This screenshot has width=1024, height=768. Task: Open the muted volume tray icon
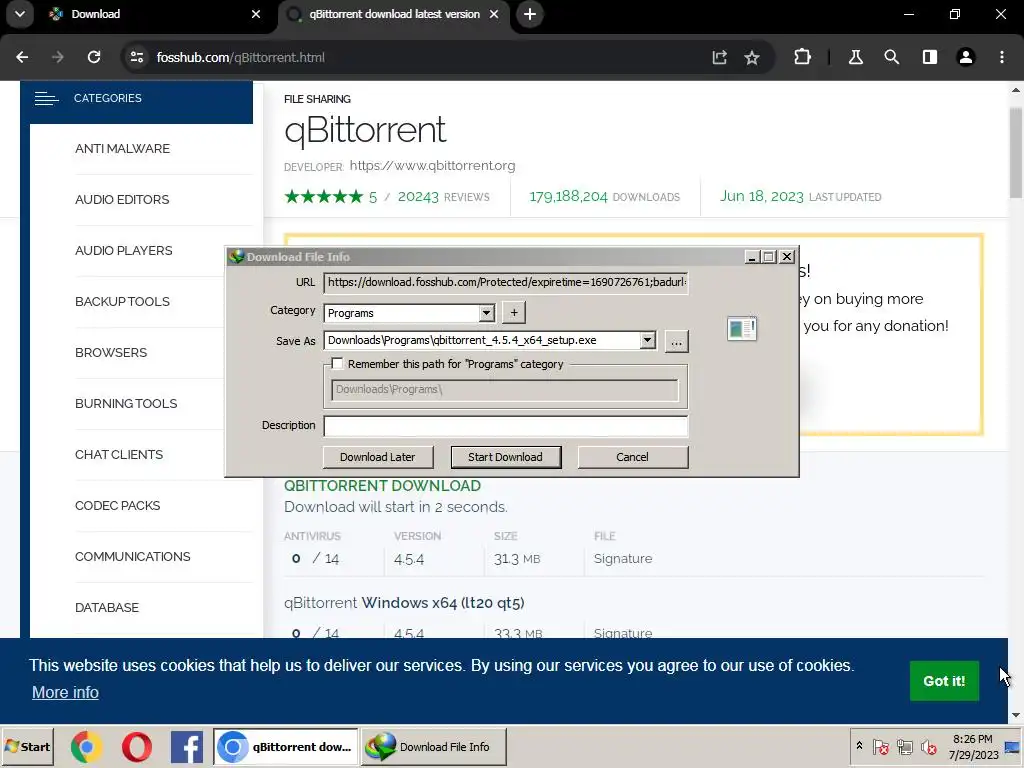point(928,747)
